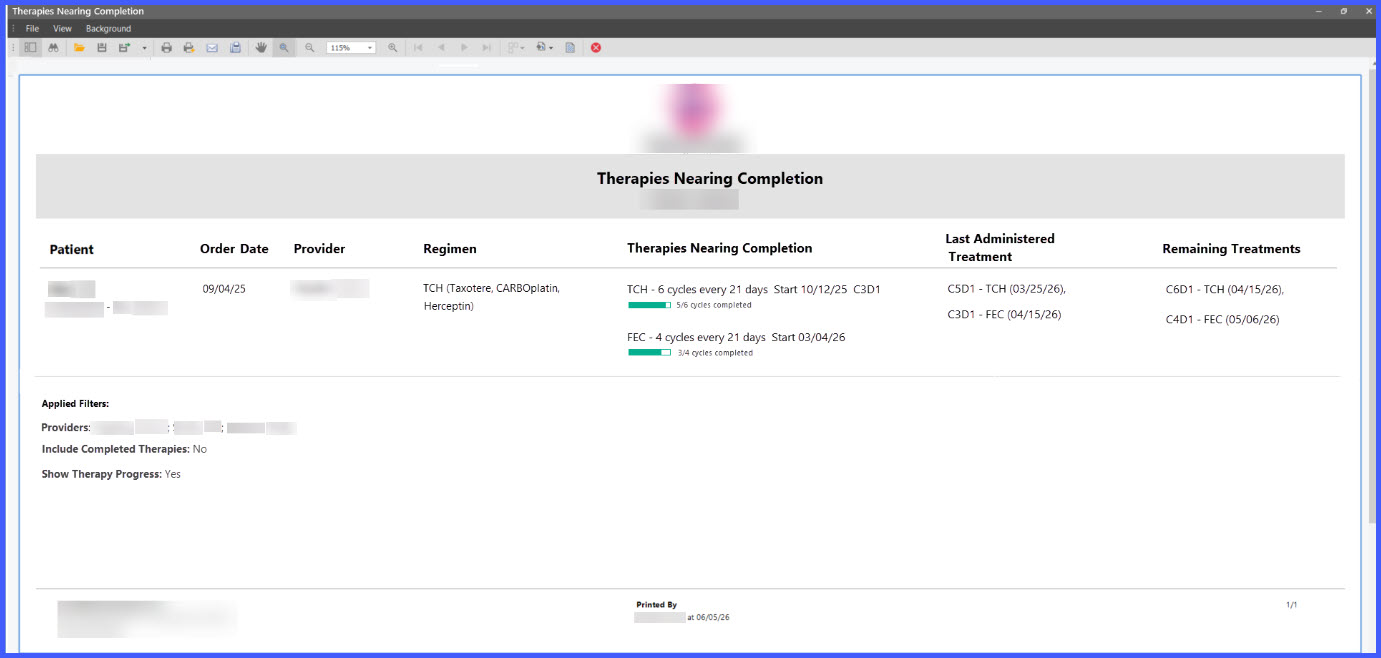Select the magnifier tool
The image size is (1381, 658).
[x=284, y=47]
